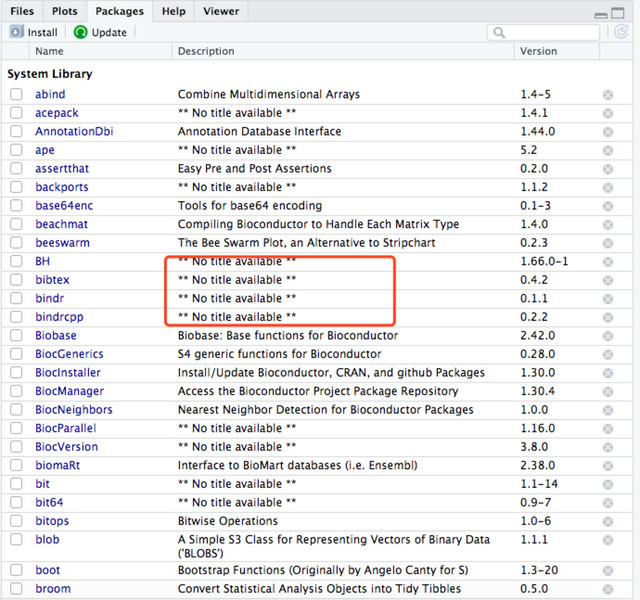640x600 pixels.
Task: Remove the ape package
Action: [x=608, y=151]
